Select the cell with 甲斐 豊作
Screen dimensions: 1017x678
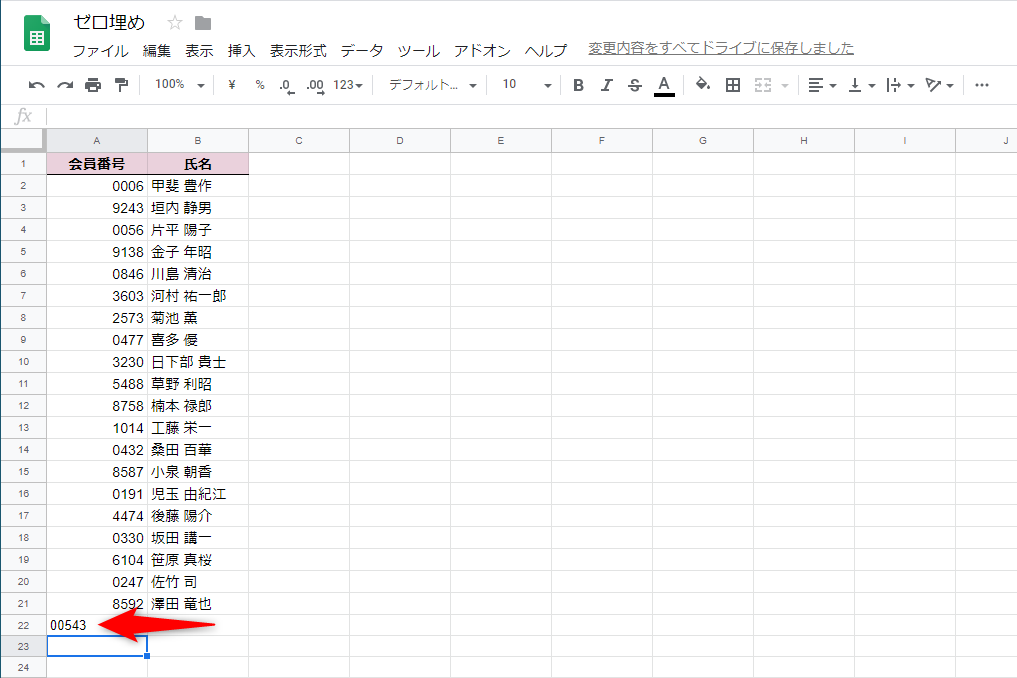pos(198,186)
